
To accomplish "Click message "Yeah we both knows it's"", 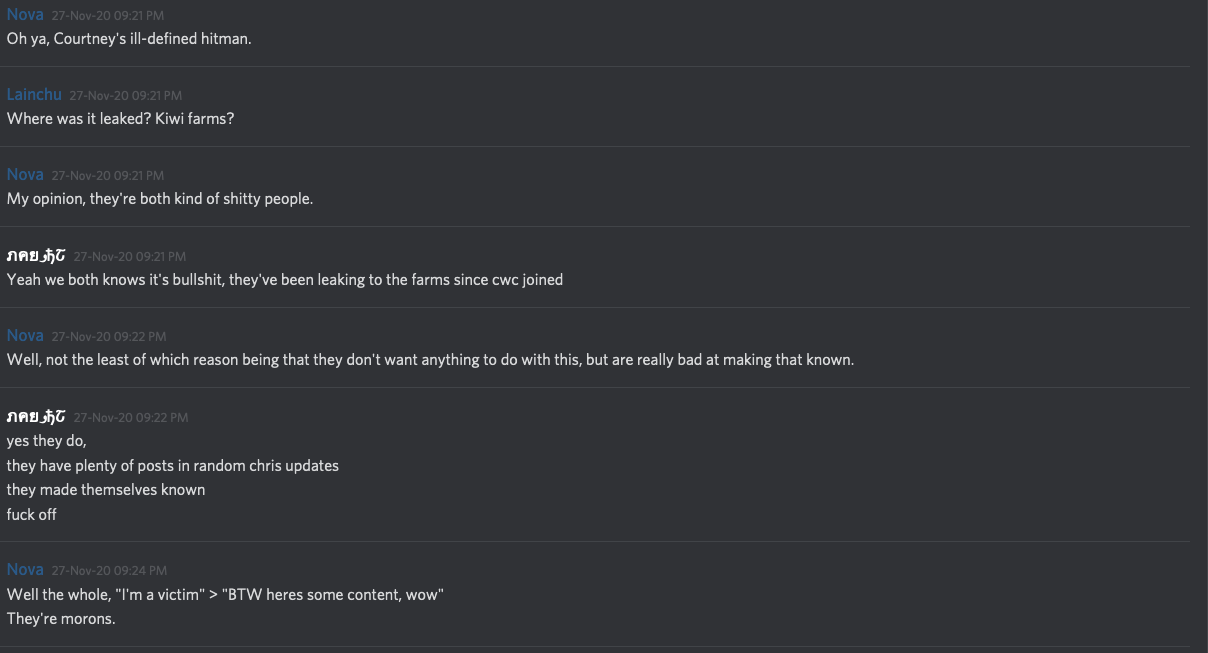I will (x=285, y=279).
